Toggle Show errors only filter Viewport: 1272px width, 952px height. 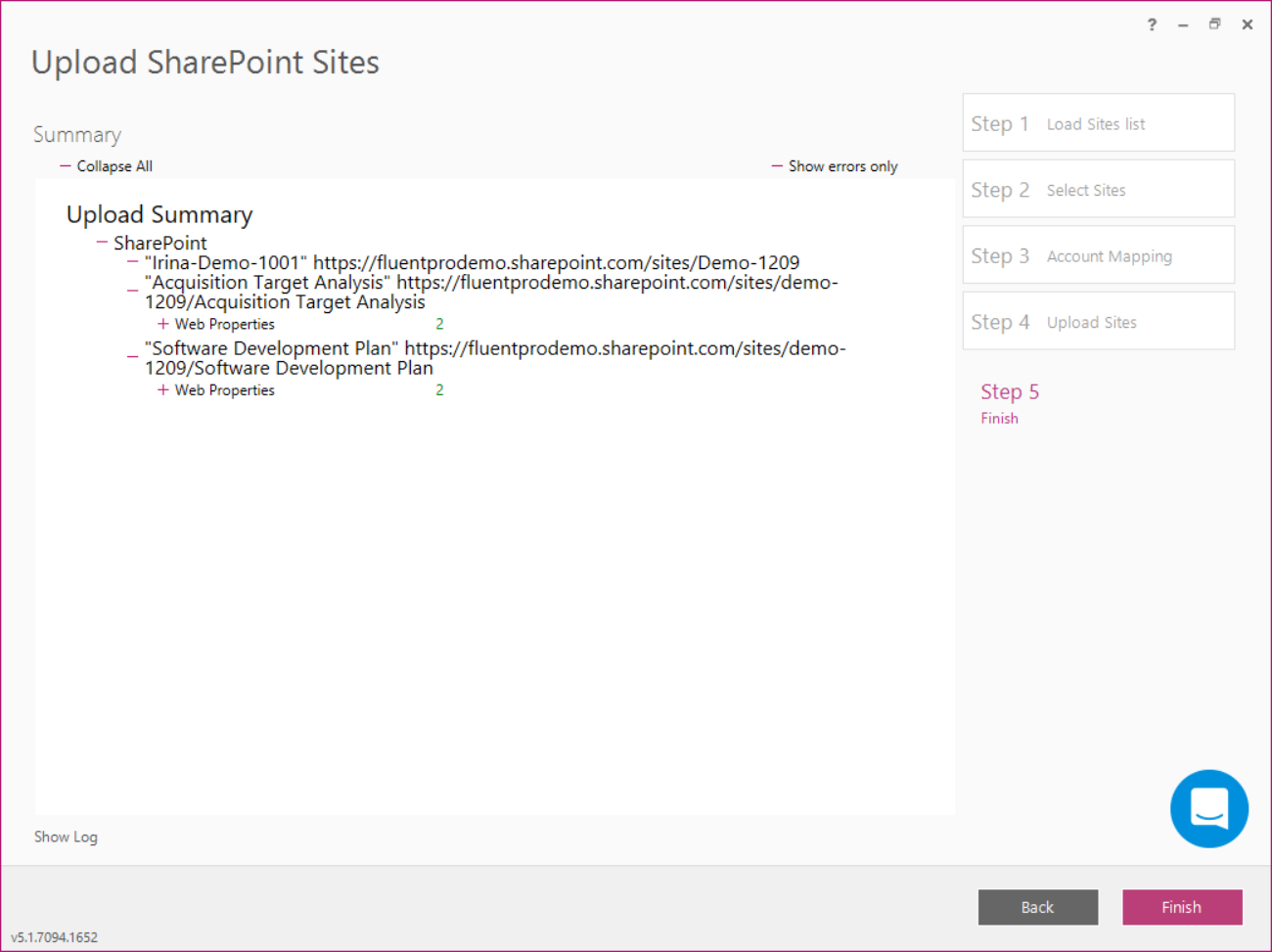[834, 166]
